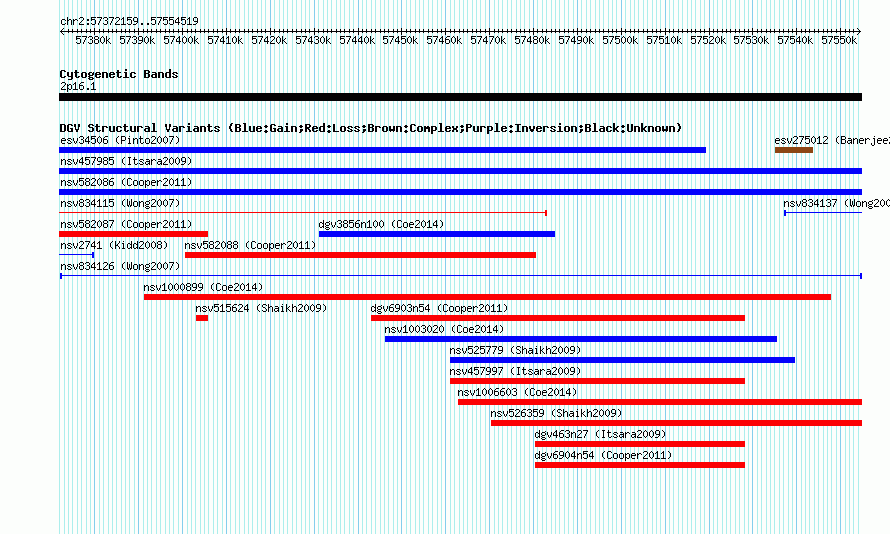The height and width of the screenshot is (534, 890).
Task: Open the nsv582087 (Cooper2011) label
Action: tap(126, 224)
